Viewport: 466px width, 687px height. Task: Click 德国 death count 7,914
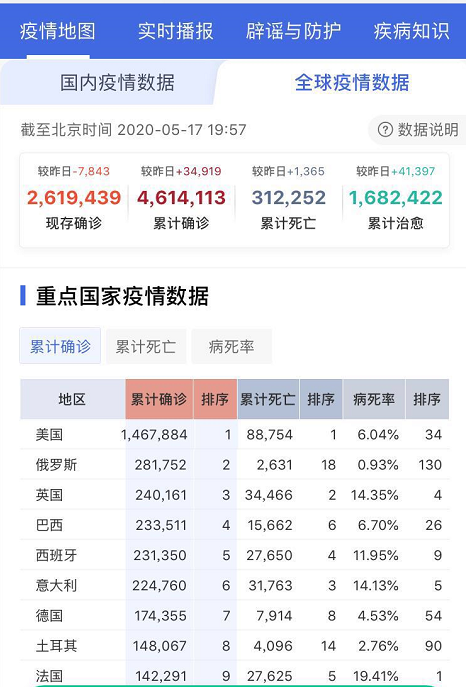click(275, 616)
